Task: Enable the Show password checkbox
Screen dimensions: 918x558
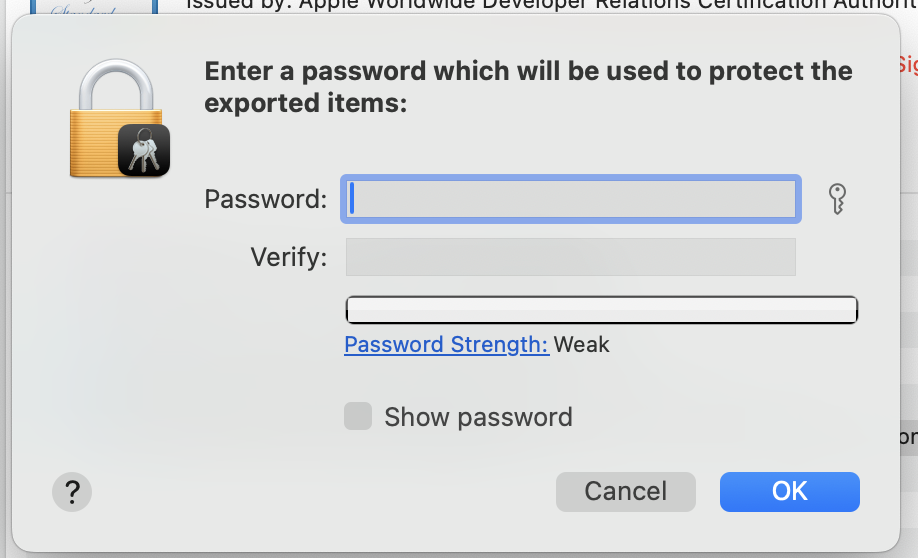Action: click(358, 416)
